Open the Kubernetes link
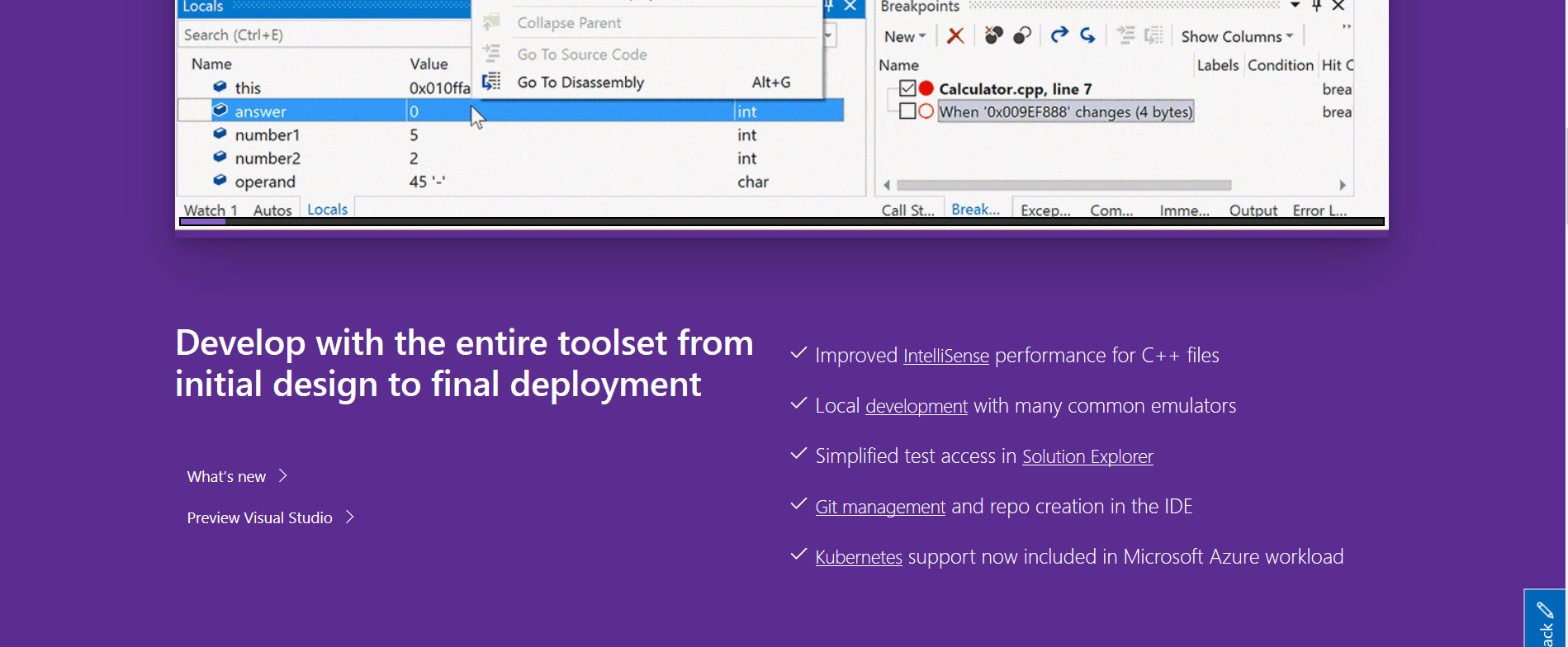1568x647 pixels. point(859,557)
